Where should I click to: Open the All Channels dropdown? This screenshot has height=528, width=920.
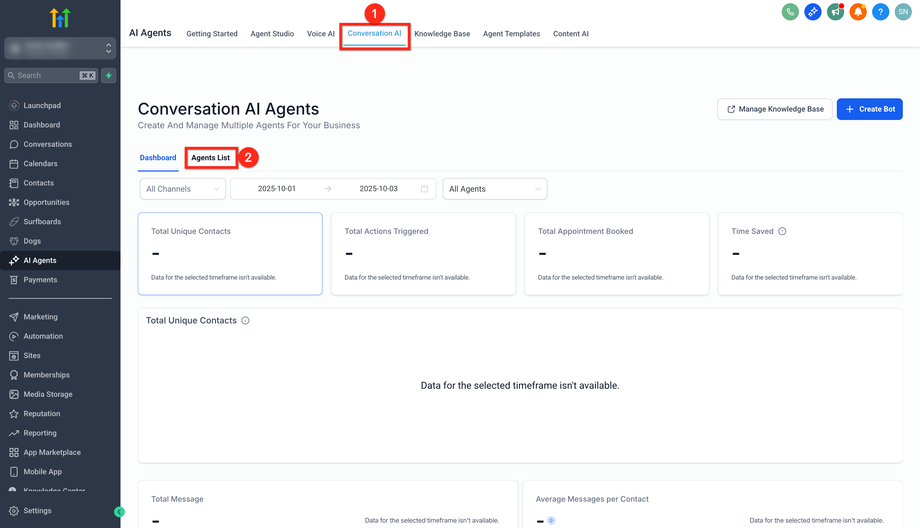pos(183,189)
